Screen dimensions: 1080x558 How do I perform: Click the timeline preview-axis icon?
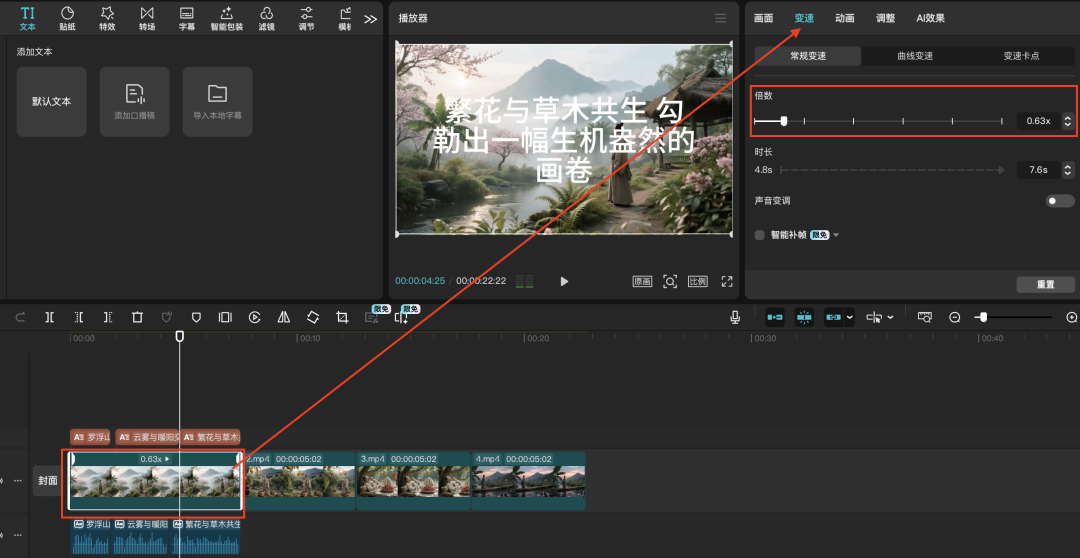pos(925,317)
